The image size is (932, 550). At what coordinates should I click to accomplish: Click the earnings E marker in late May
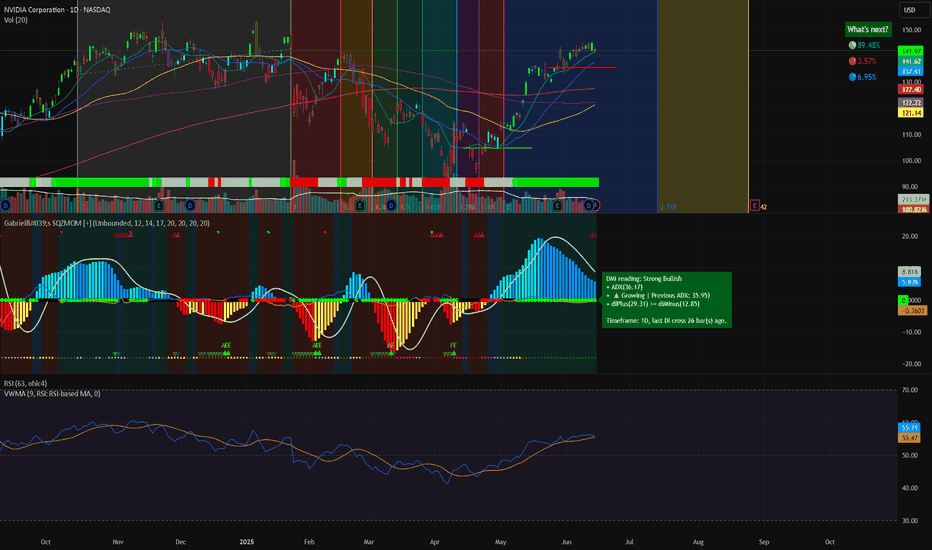[557, 205]
